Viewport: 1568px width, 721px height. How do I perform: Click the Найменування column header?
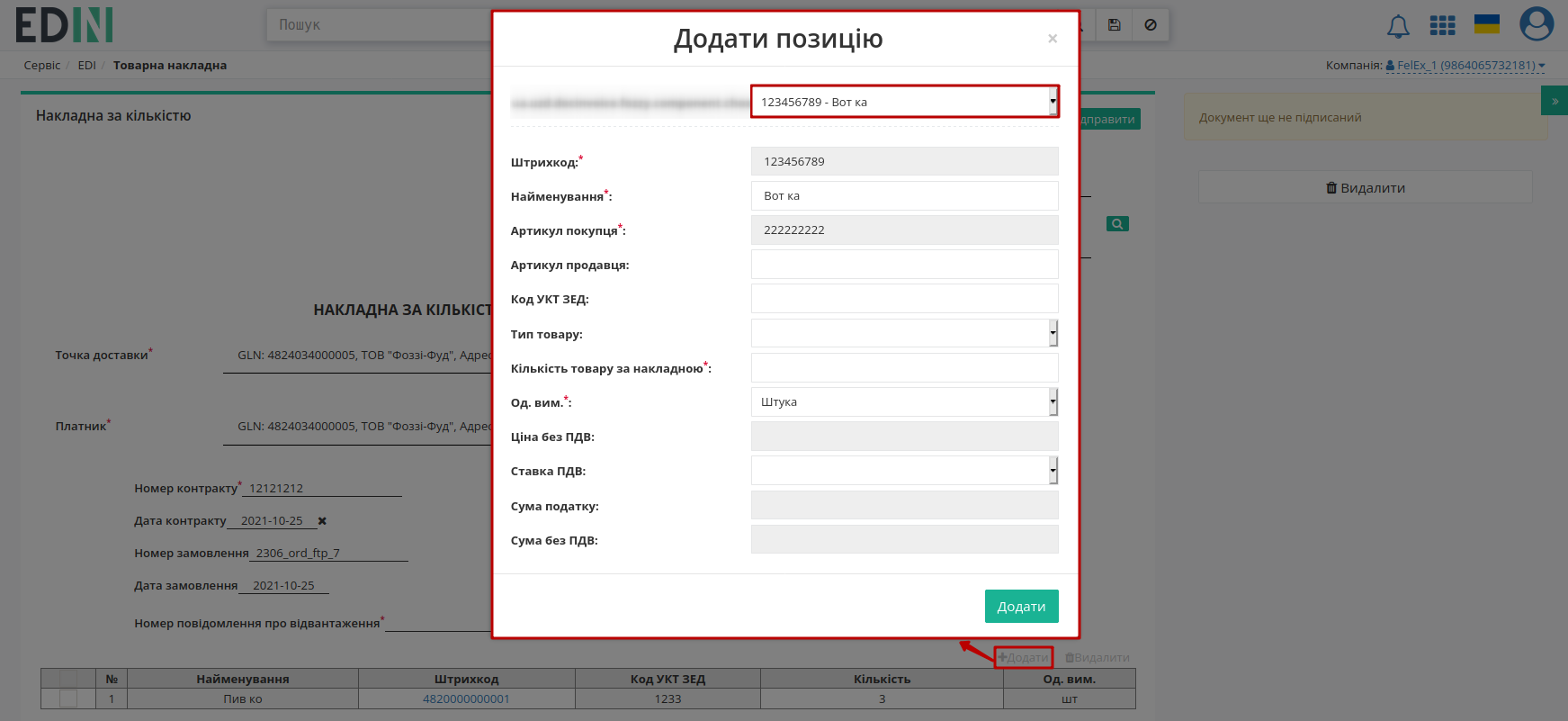tap(243, 679)
